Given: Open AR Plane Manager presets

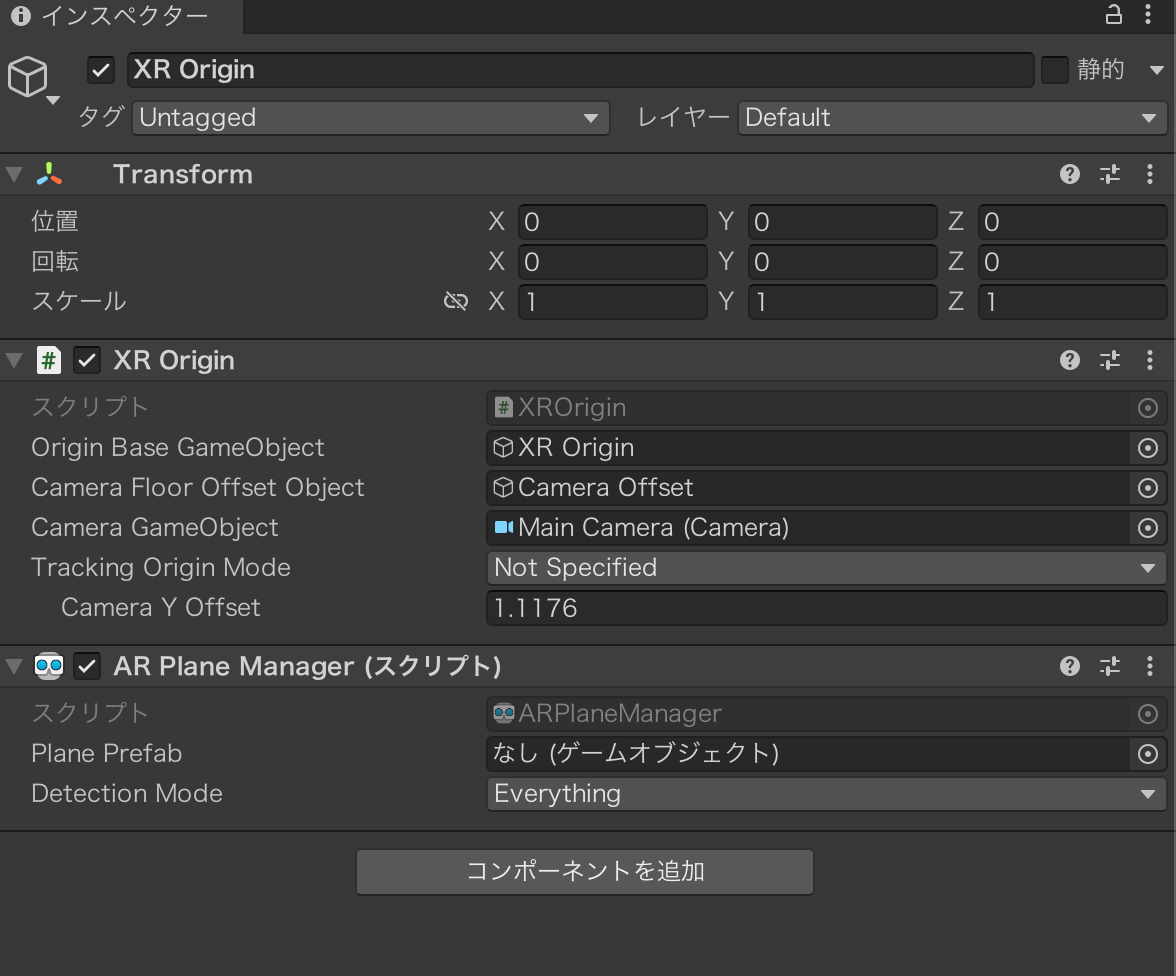Looking at the screenshot, I should (x=1110, y=666).
